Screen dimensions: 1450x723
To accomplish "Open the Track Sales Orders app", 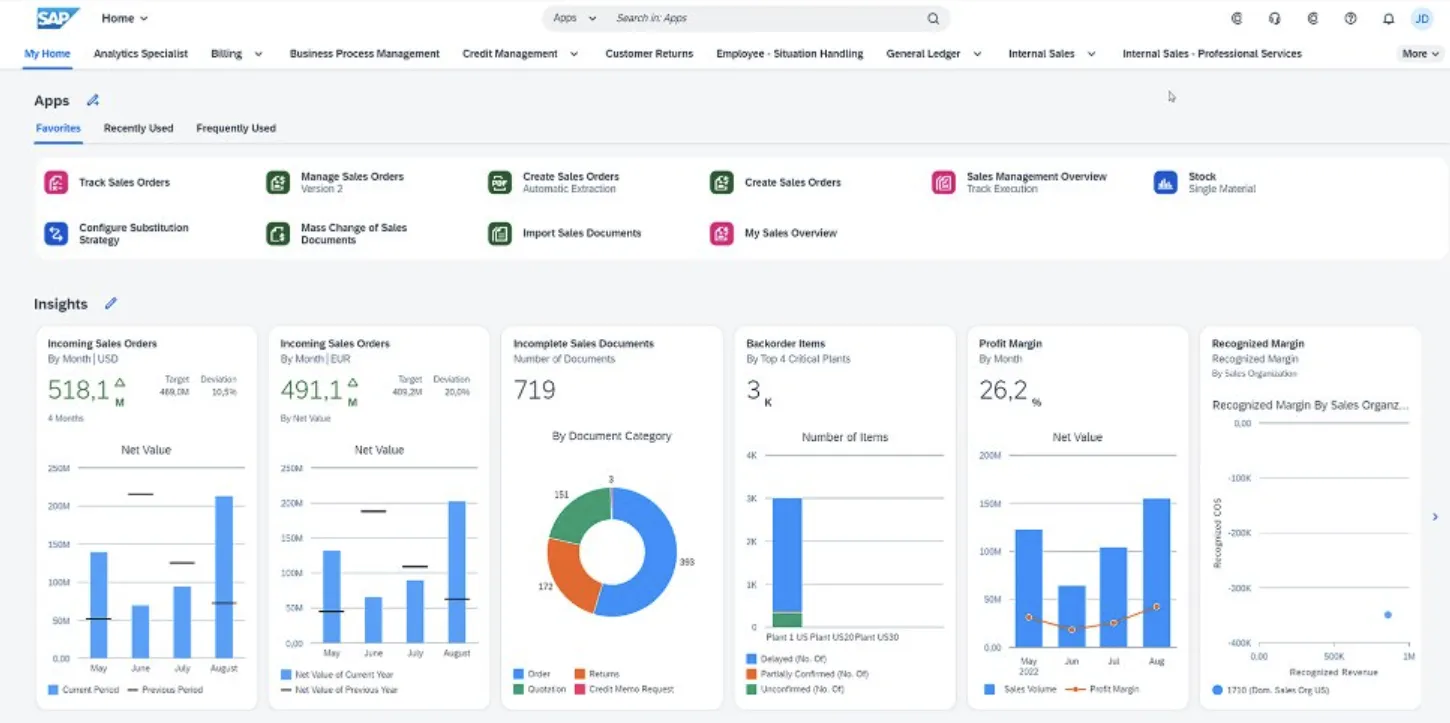I will pos(124,182).
